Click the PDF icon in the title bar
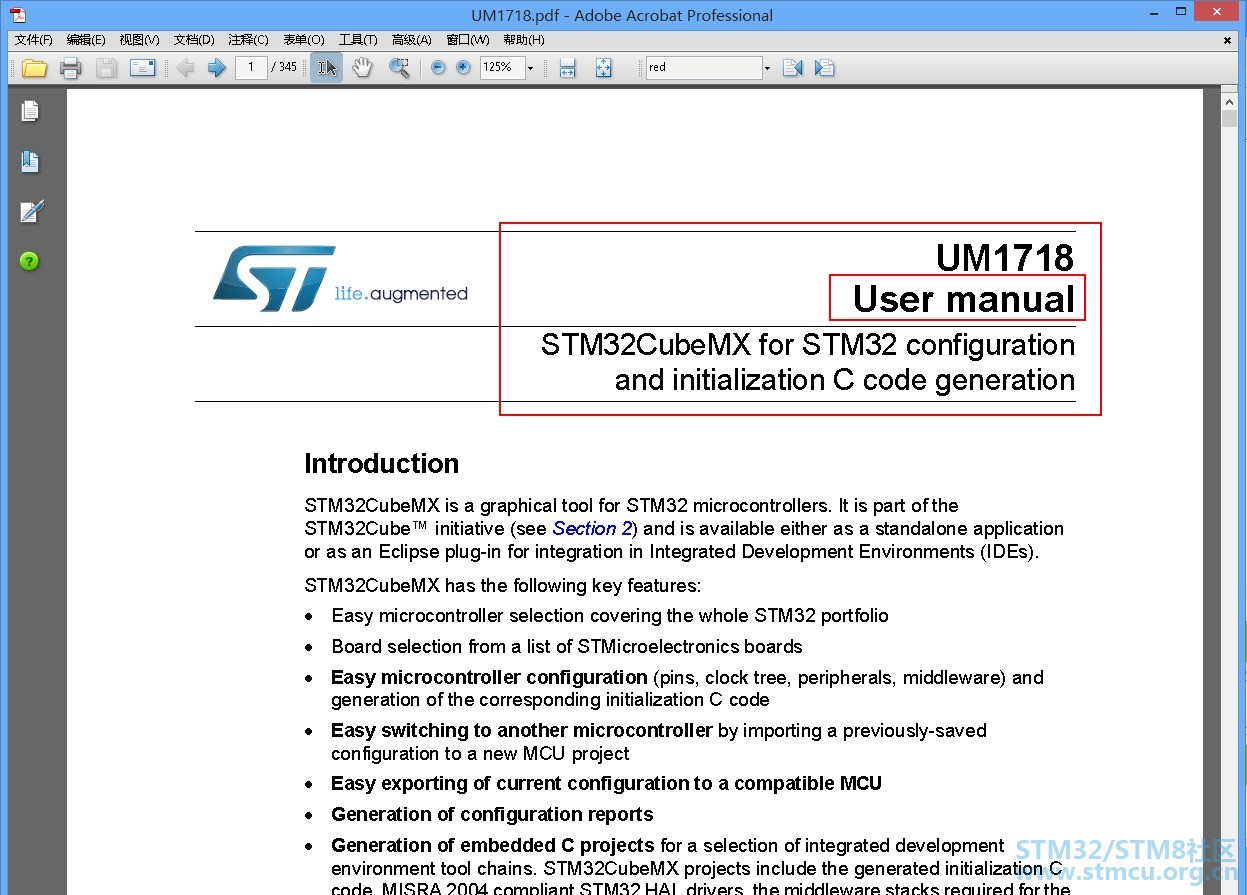 coord(19,15)
